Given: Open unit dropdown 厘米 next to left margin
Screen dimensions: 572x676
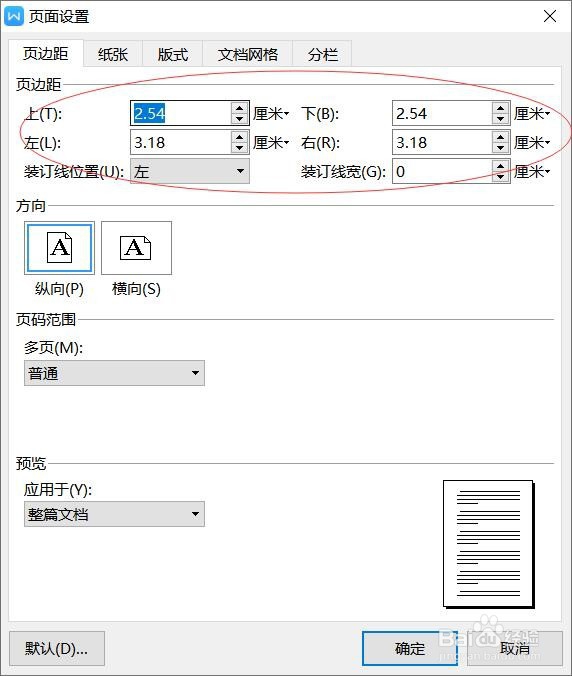Looking at the screenshot, I should [271, 143].
